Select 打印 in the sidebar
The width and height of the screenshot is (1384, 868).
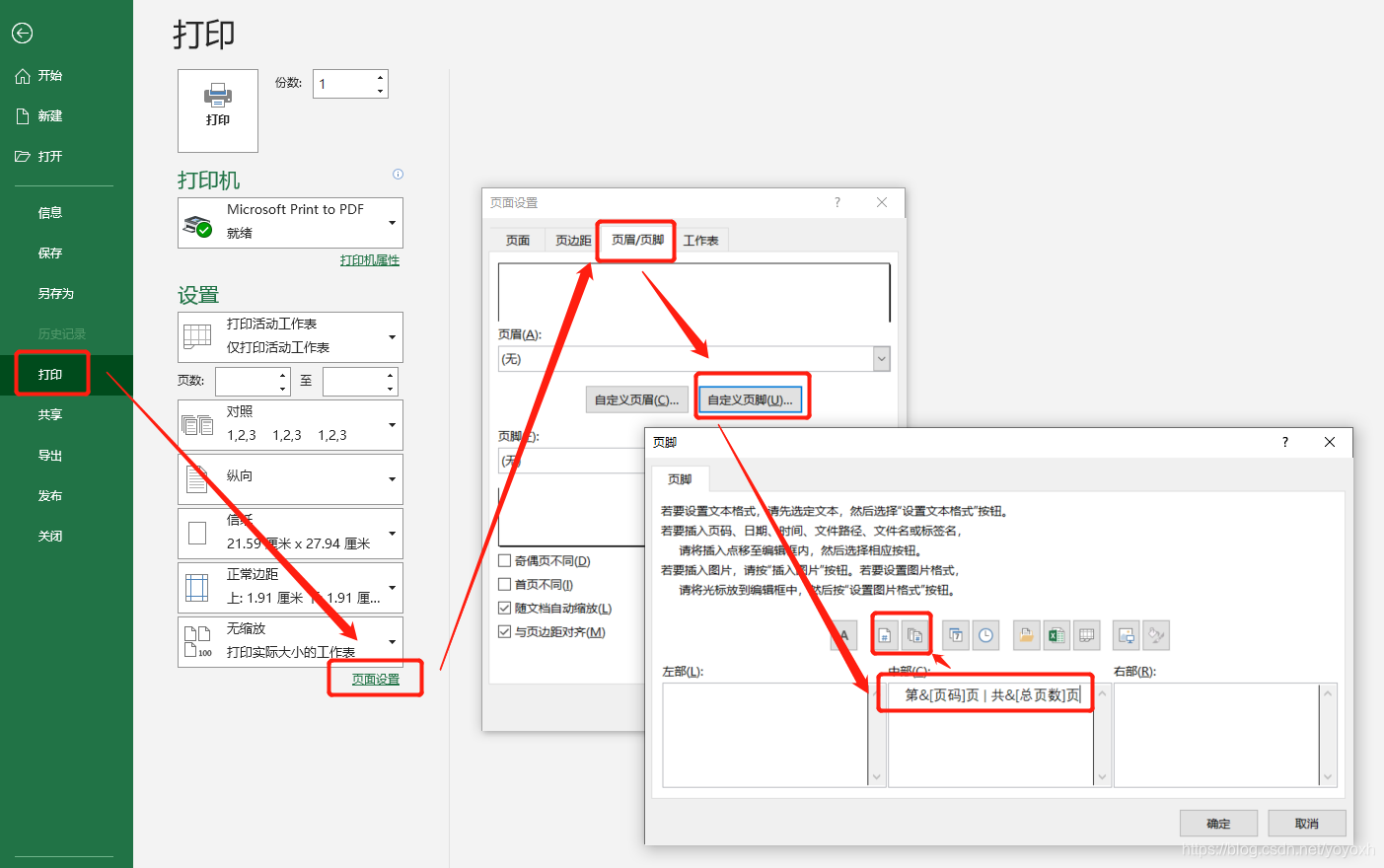(x=50, y=375)
